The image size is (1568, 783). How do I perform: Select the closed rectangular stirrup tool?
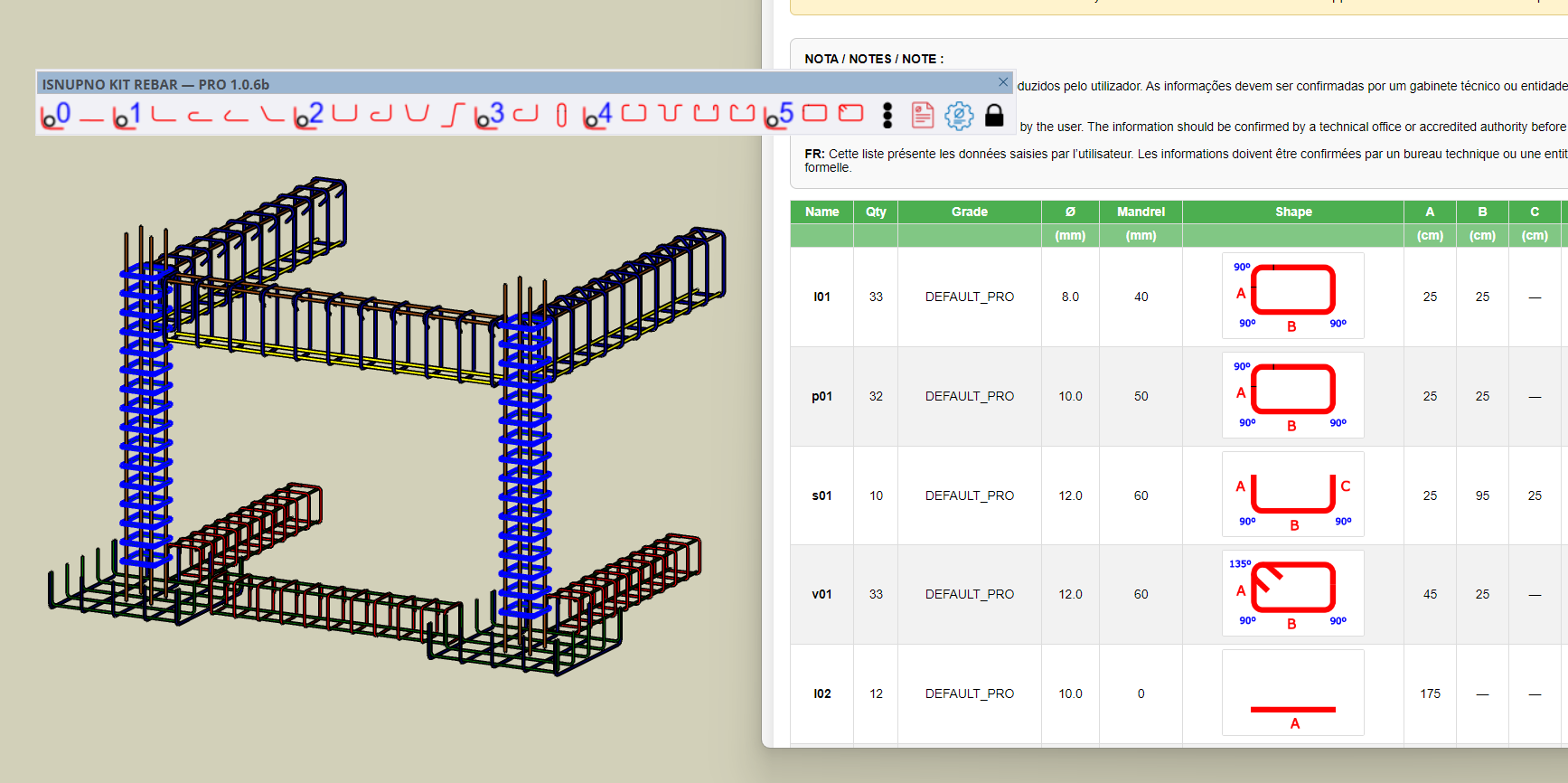tap(814, 114)
